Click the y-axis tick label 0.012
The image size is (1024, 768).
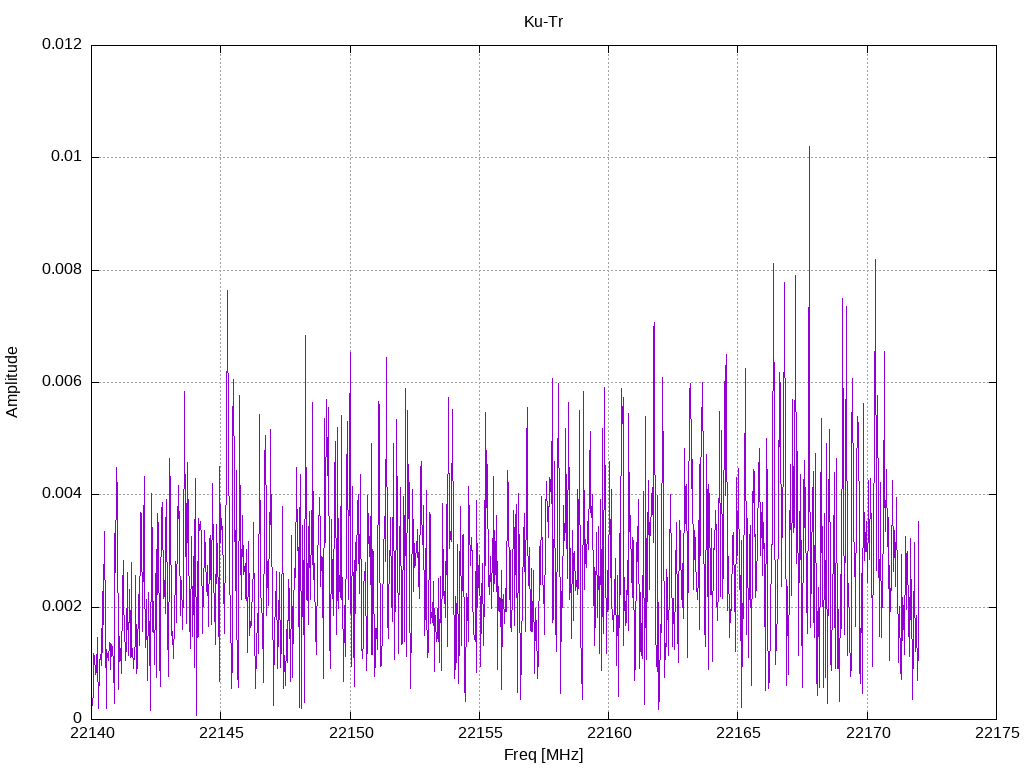click(x=62, y=44)
